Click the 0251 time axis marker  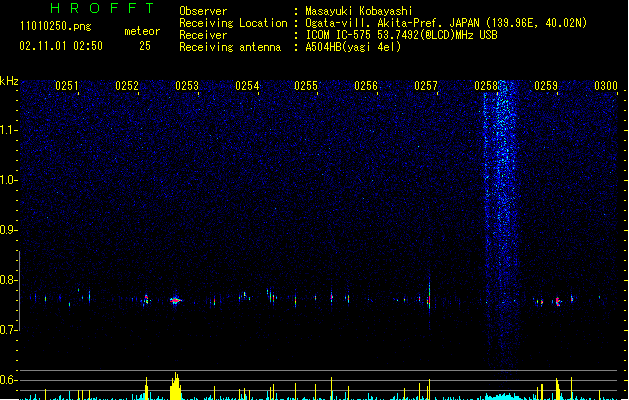(x=67, y=86)
